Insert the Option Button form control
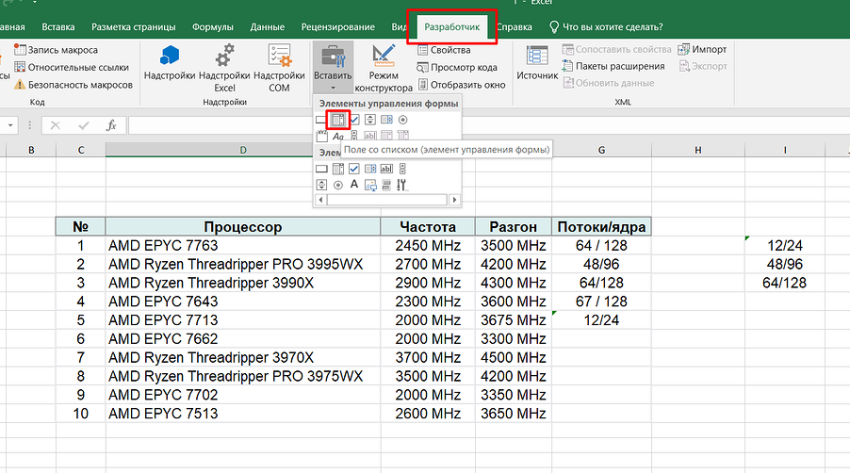 point(402,120)
